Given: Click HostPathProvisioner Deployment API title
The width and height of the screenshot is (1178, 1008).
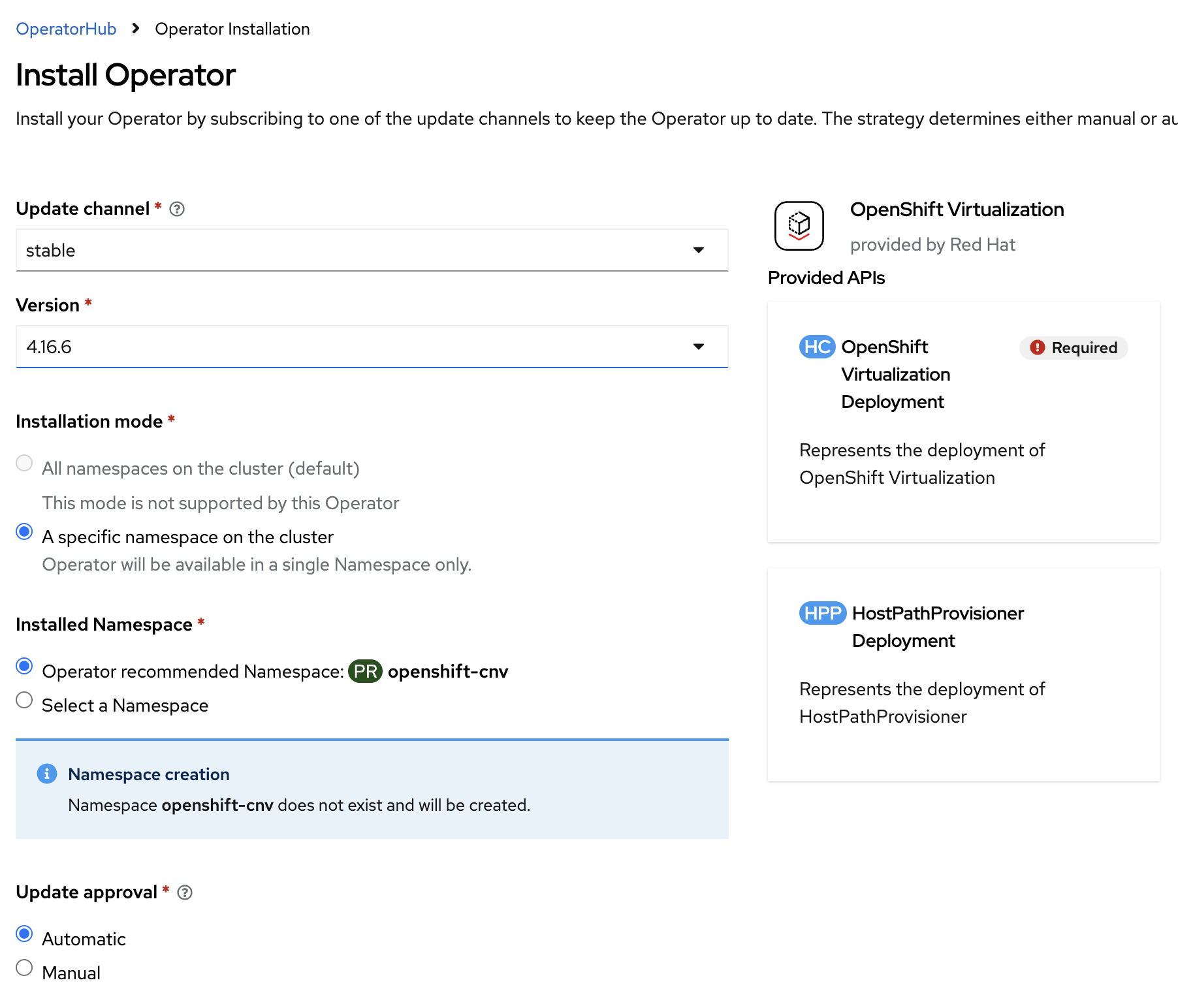Looking at the screenshot, I should click(938, 627).
